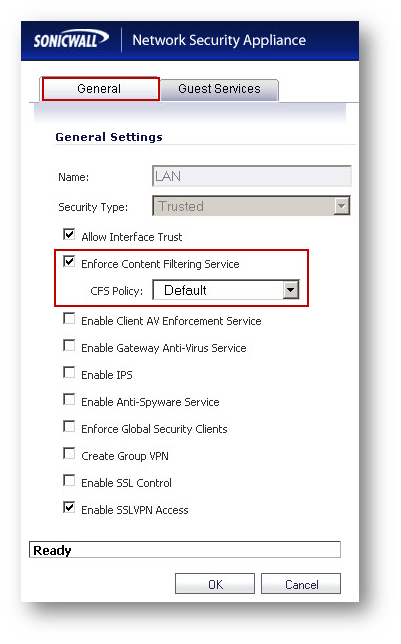Click the OK button

coord(215,584)
